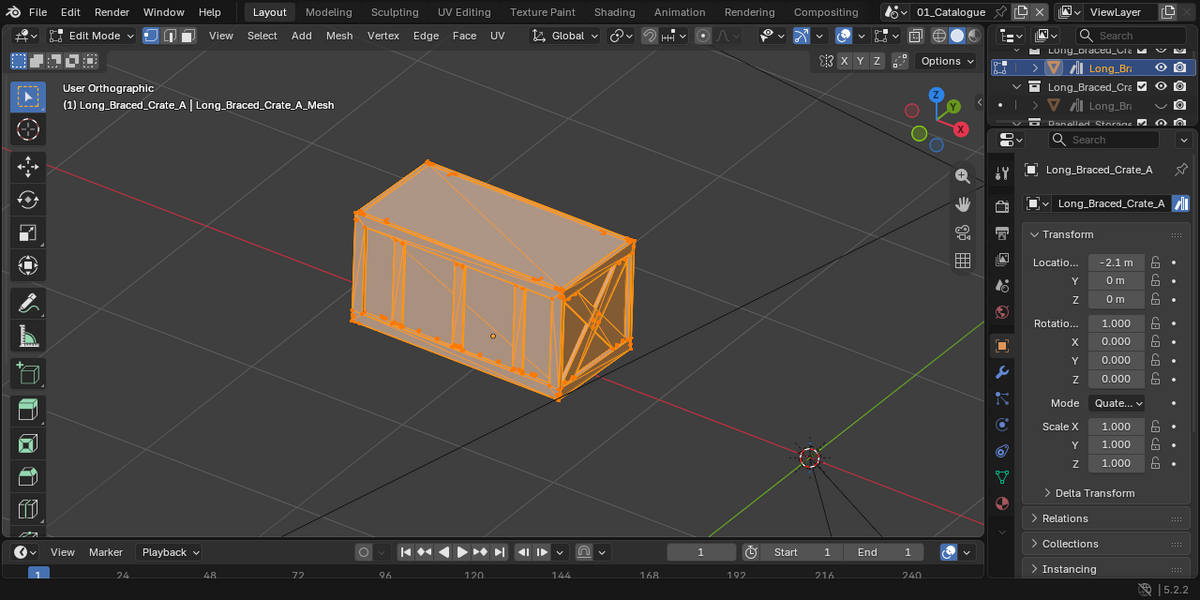Toggle X-ray display mode
This screenshot has height=600, width=1200.
(x=915, y=35)
